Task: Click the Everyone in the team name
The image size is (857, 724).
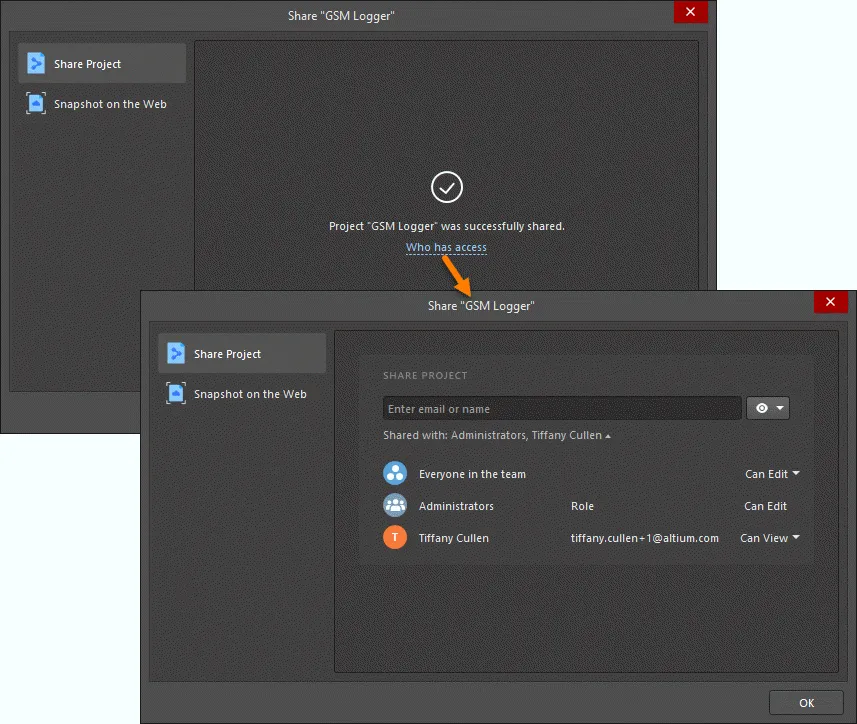Action: tap(472, 474)
